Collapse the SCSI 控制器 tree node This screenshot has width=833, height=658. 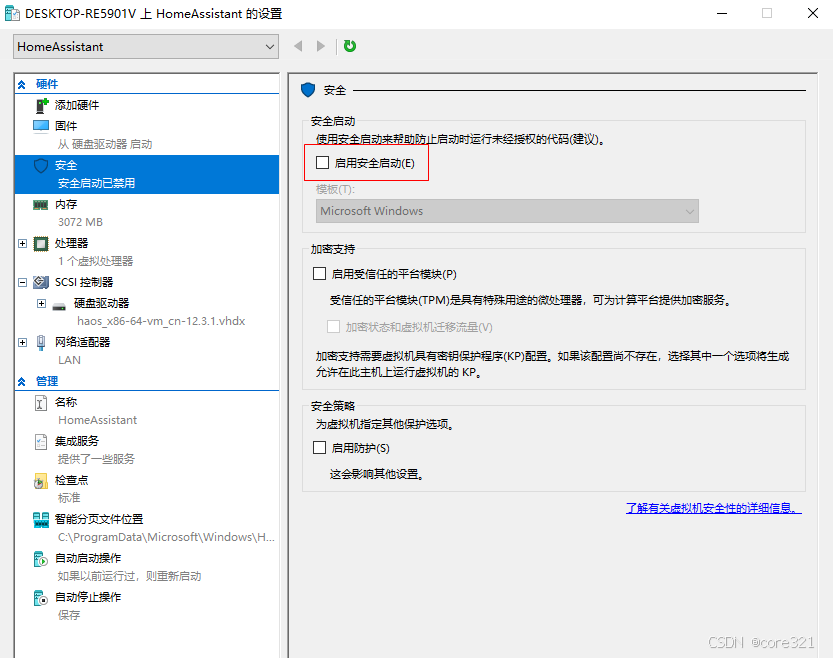22,283
